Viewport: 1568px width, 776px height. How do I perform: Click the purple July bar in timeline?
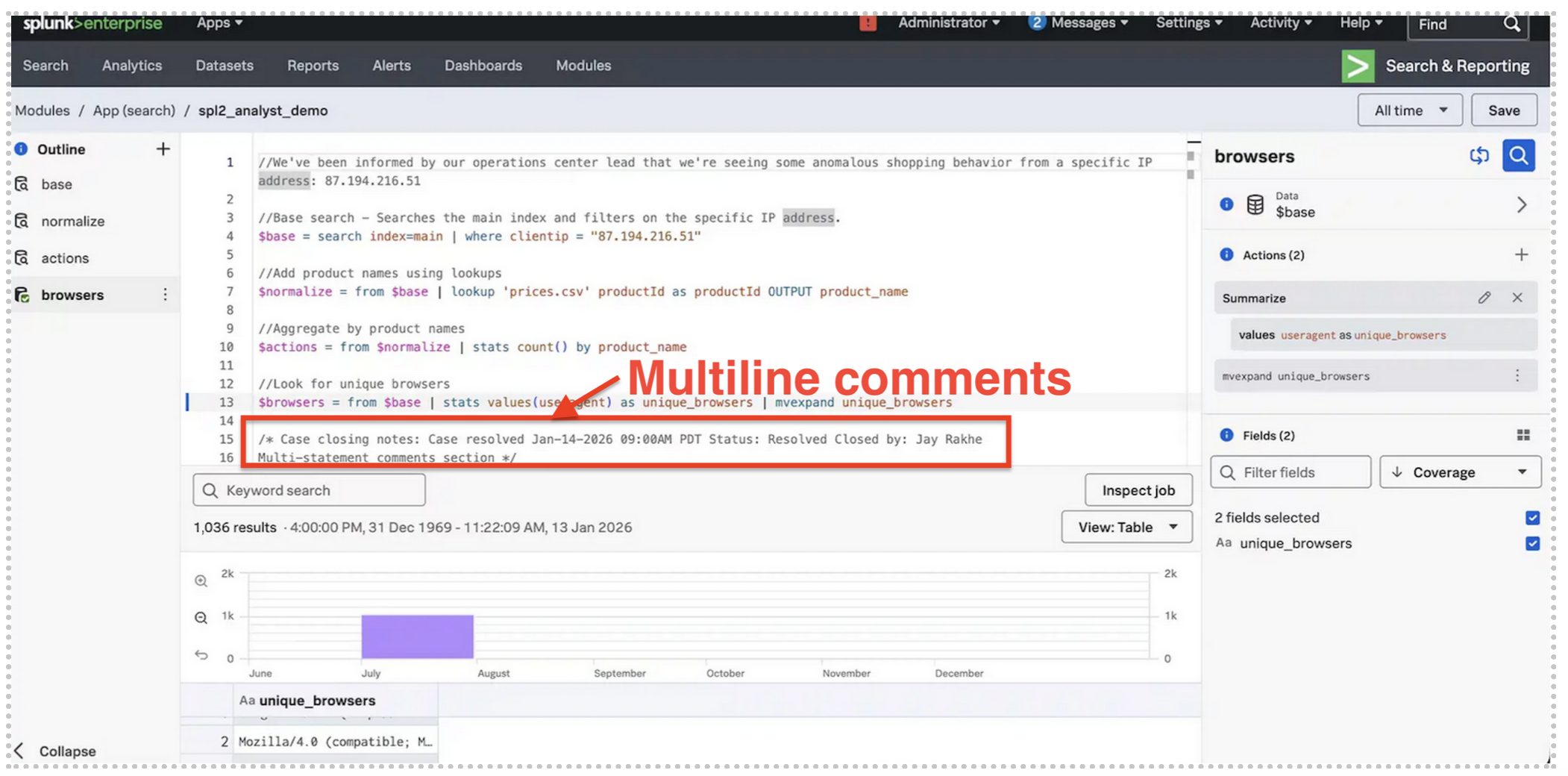tap(417, 636)
